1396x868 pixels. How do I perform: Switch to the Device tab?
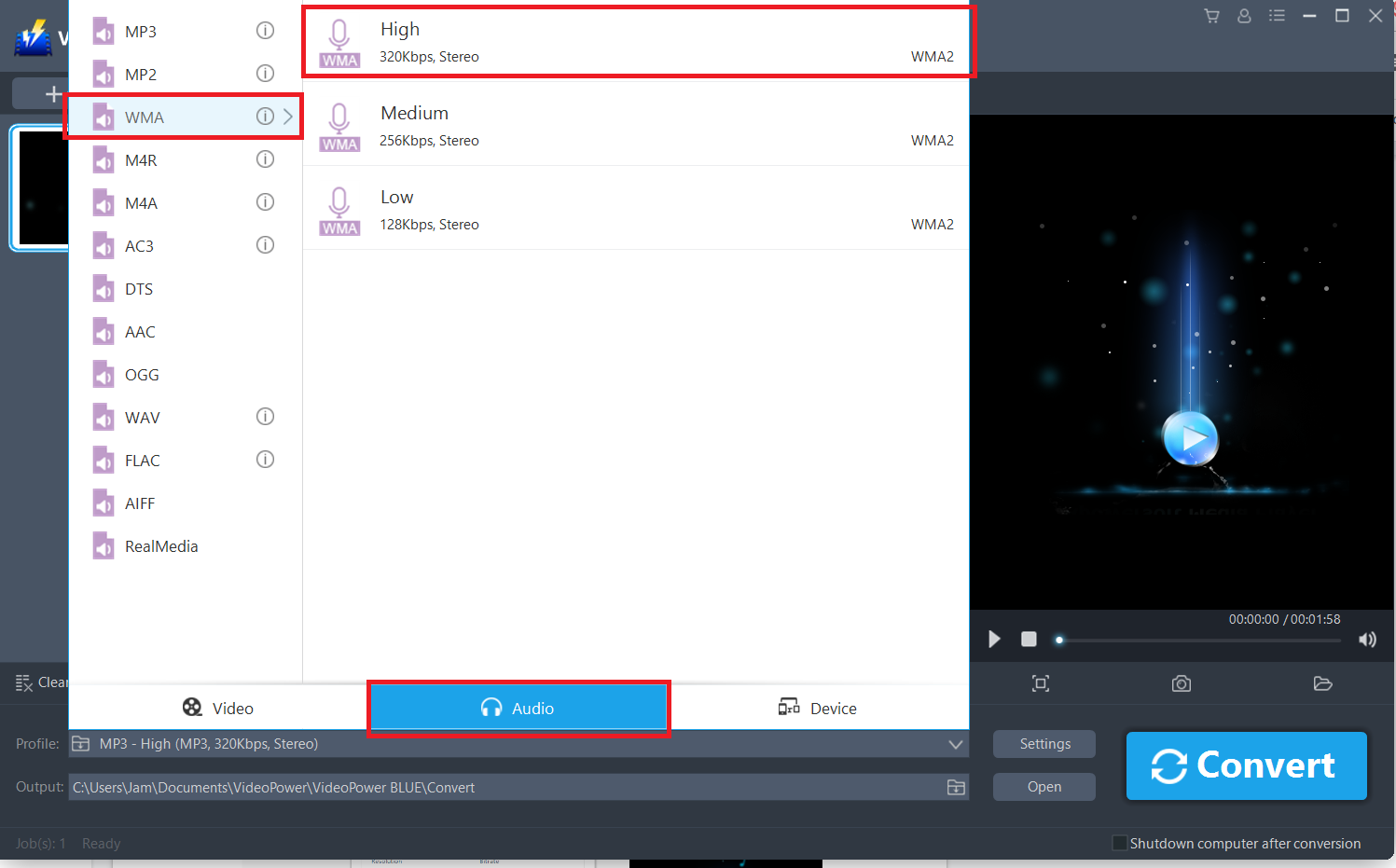pos(818,708)
